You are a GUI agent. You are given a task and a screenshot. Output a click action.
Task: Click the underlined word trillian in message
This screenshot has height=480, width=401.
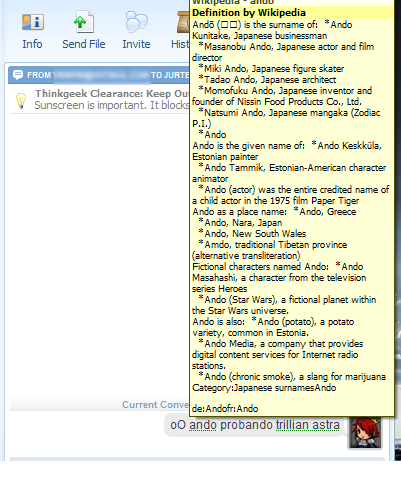[292, 425]
